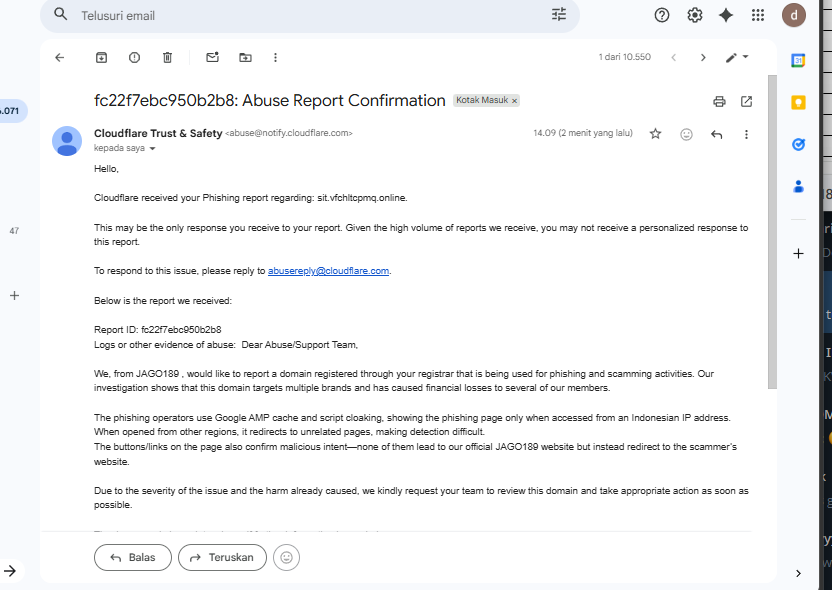Open the account avatar 'd'
832x590 pixels.
coord(794,15)
